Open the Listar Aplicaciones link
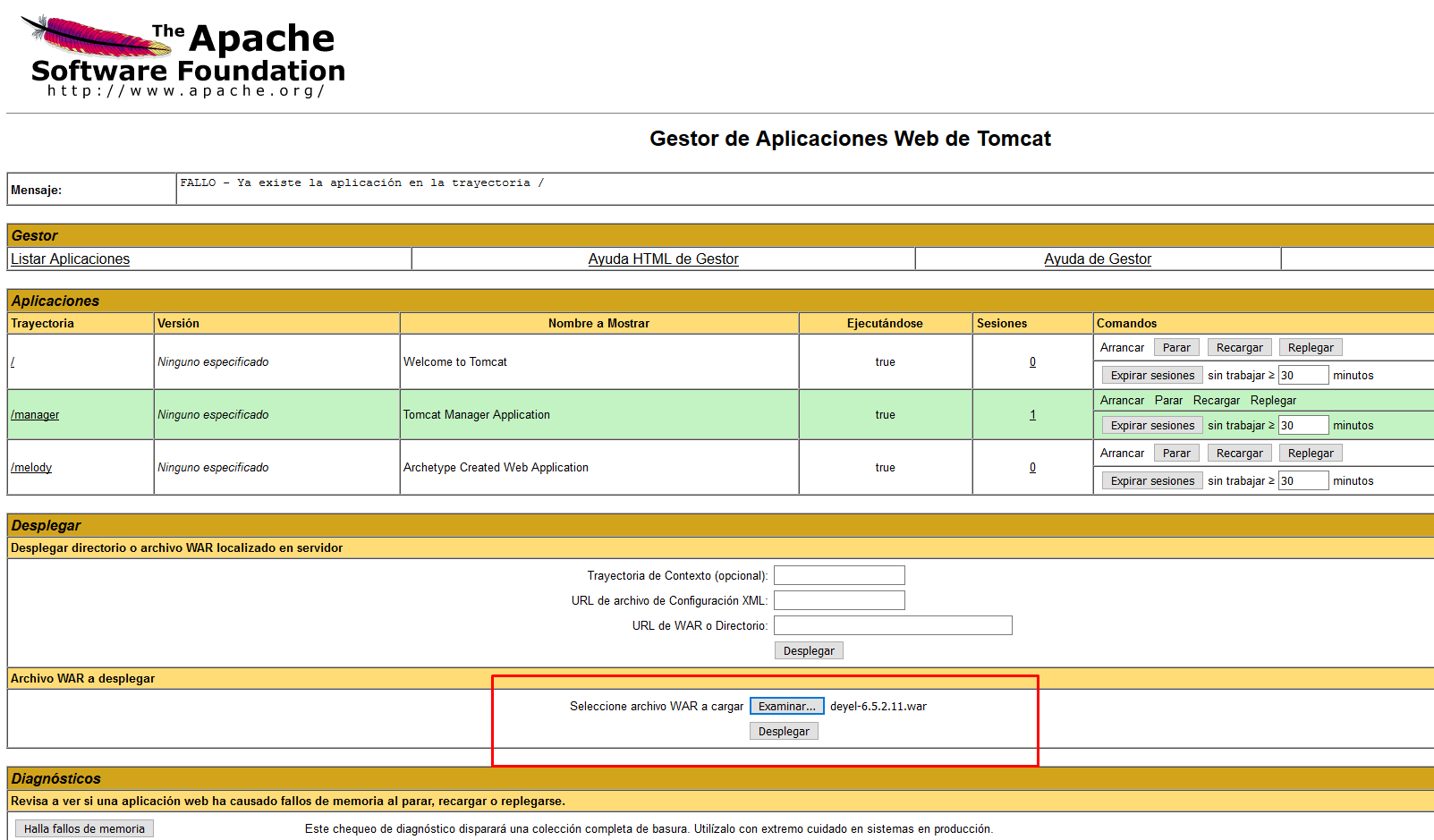 (x=70, y=259)
